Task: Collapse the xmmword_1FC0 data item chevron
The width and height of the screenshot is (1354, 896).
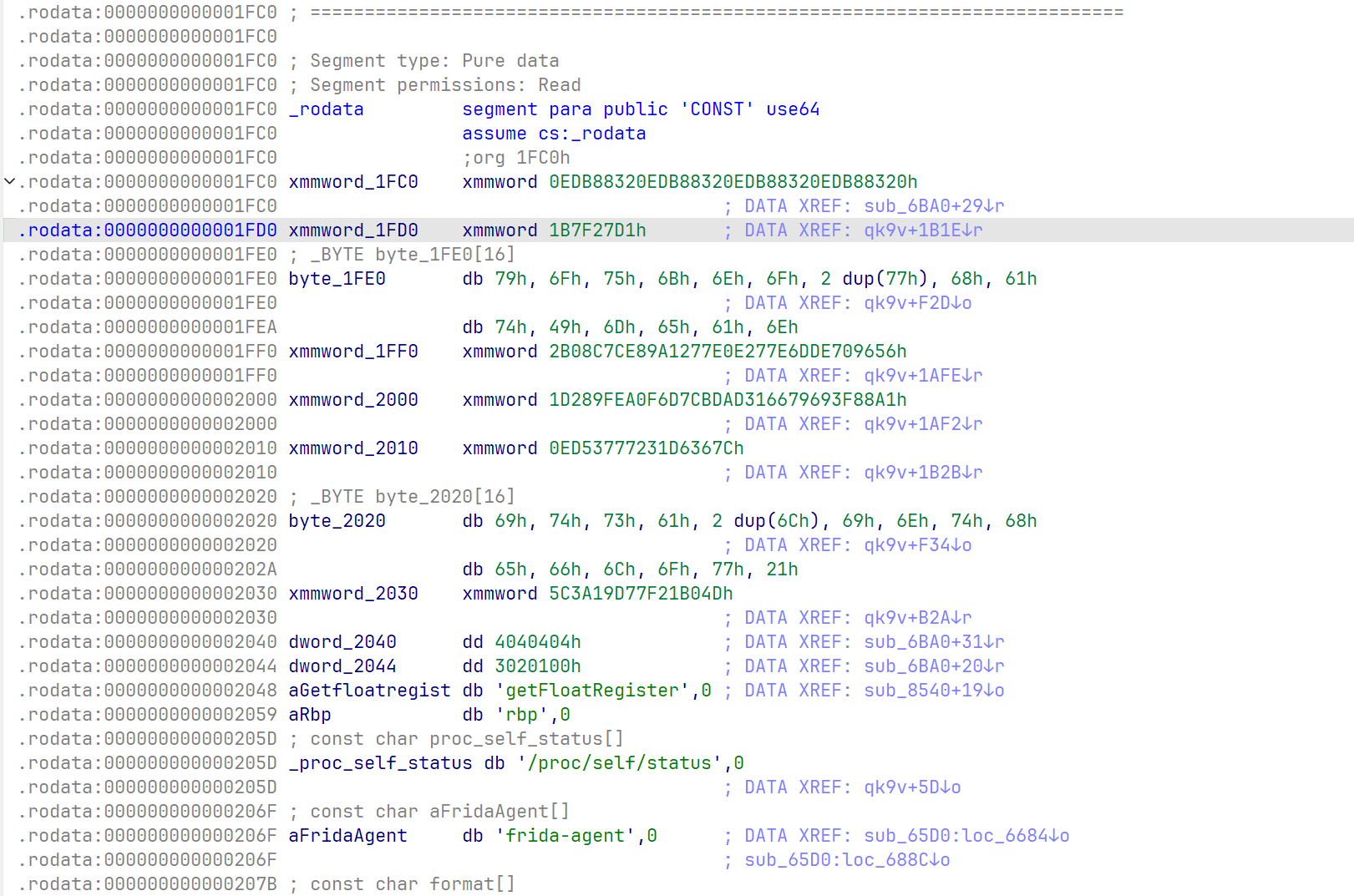Action: 10,180
